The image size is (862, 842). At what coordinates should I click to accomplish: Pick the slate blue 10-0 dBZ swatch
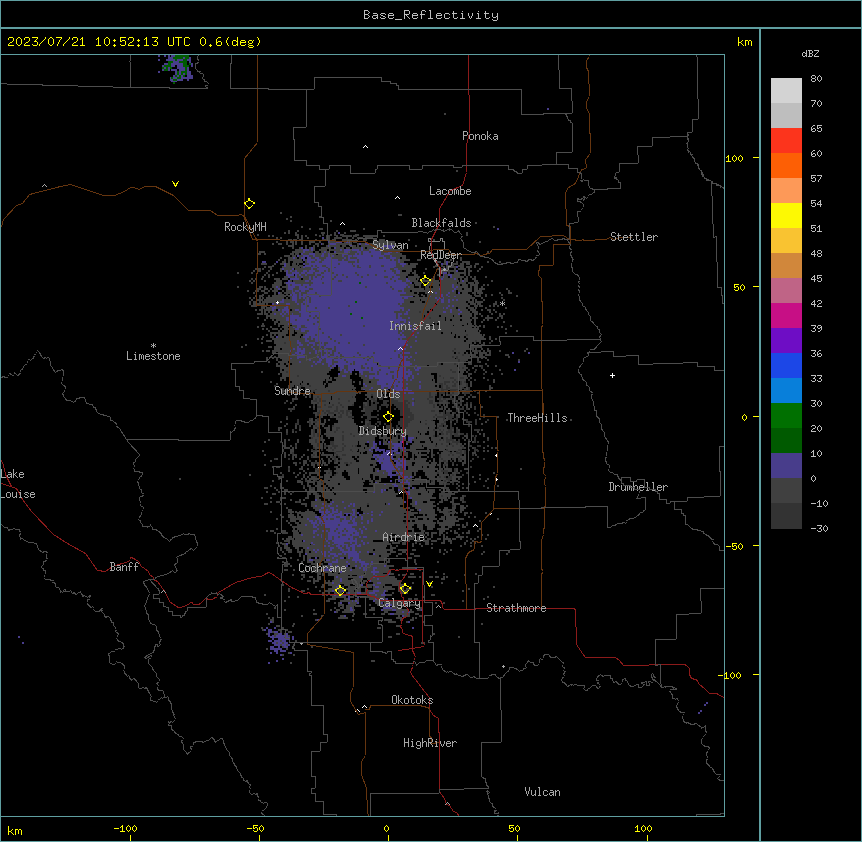tap(786, 466)
